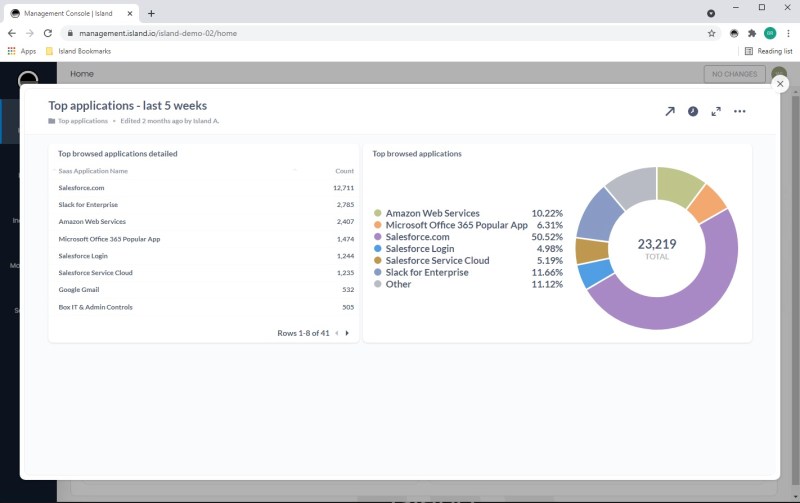Image resolution: width=800 pixels, height=503 pixels.
Task: Sort by Saas Application Name column
Action: (x=93, y=171)
